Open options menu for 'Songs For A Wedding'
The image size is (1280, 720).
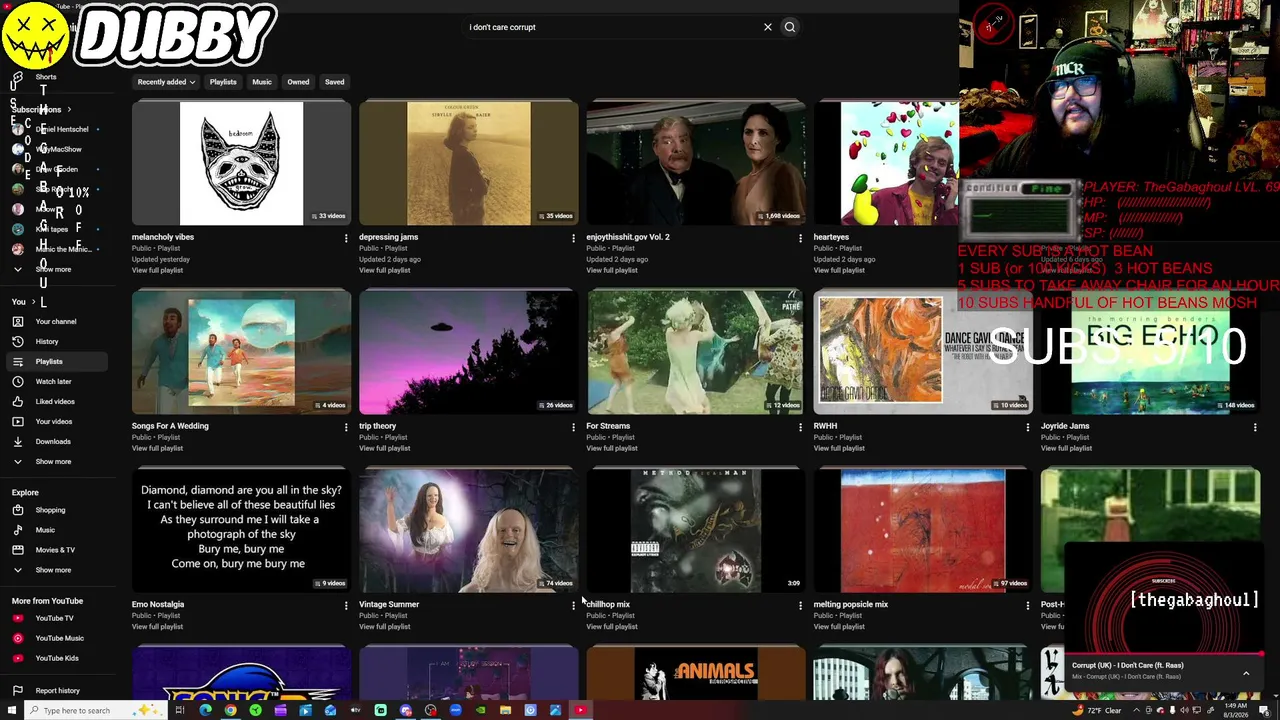[x=346, y=427]
